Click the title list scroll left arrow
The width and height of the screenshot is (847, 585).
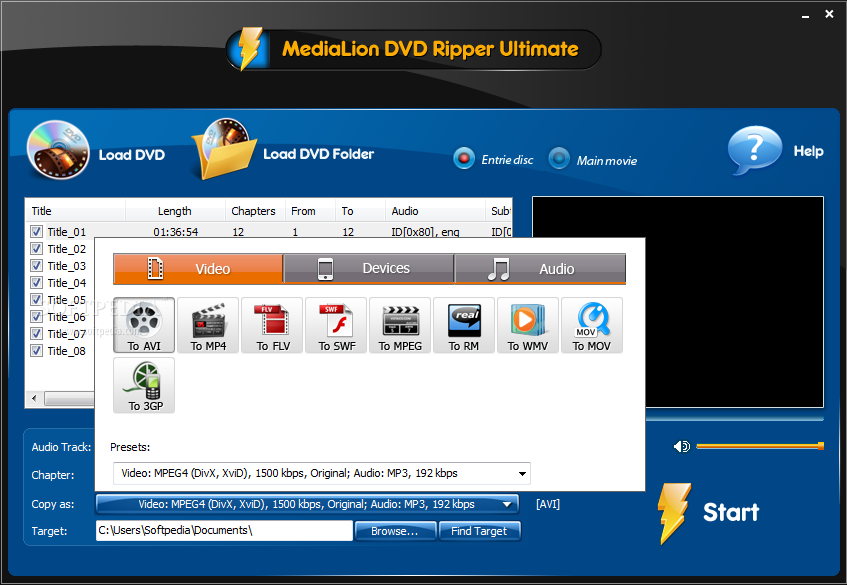(x=35, y=399)
